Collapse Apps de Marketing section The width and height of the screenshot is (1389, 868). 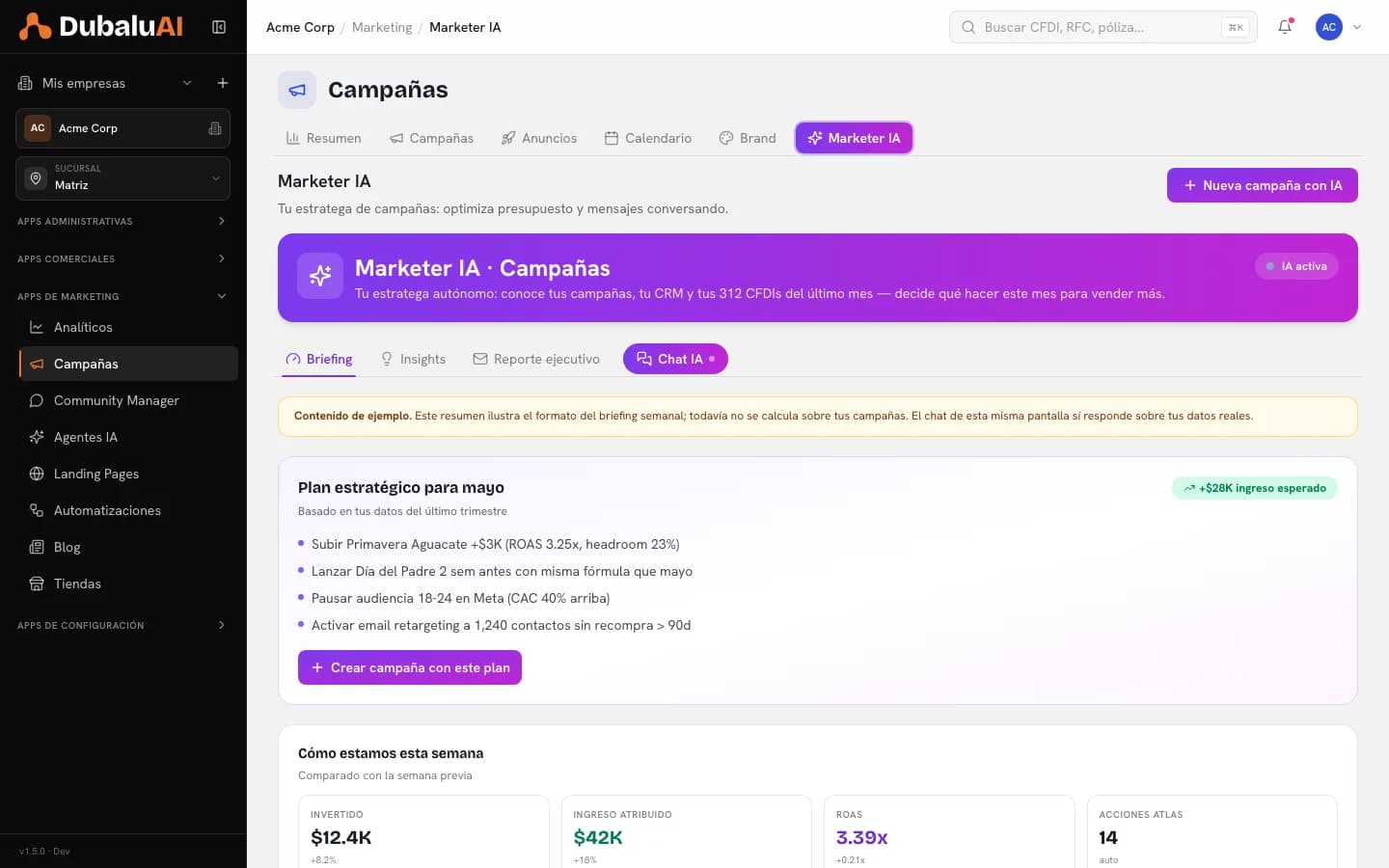coord(123,296)
